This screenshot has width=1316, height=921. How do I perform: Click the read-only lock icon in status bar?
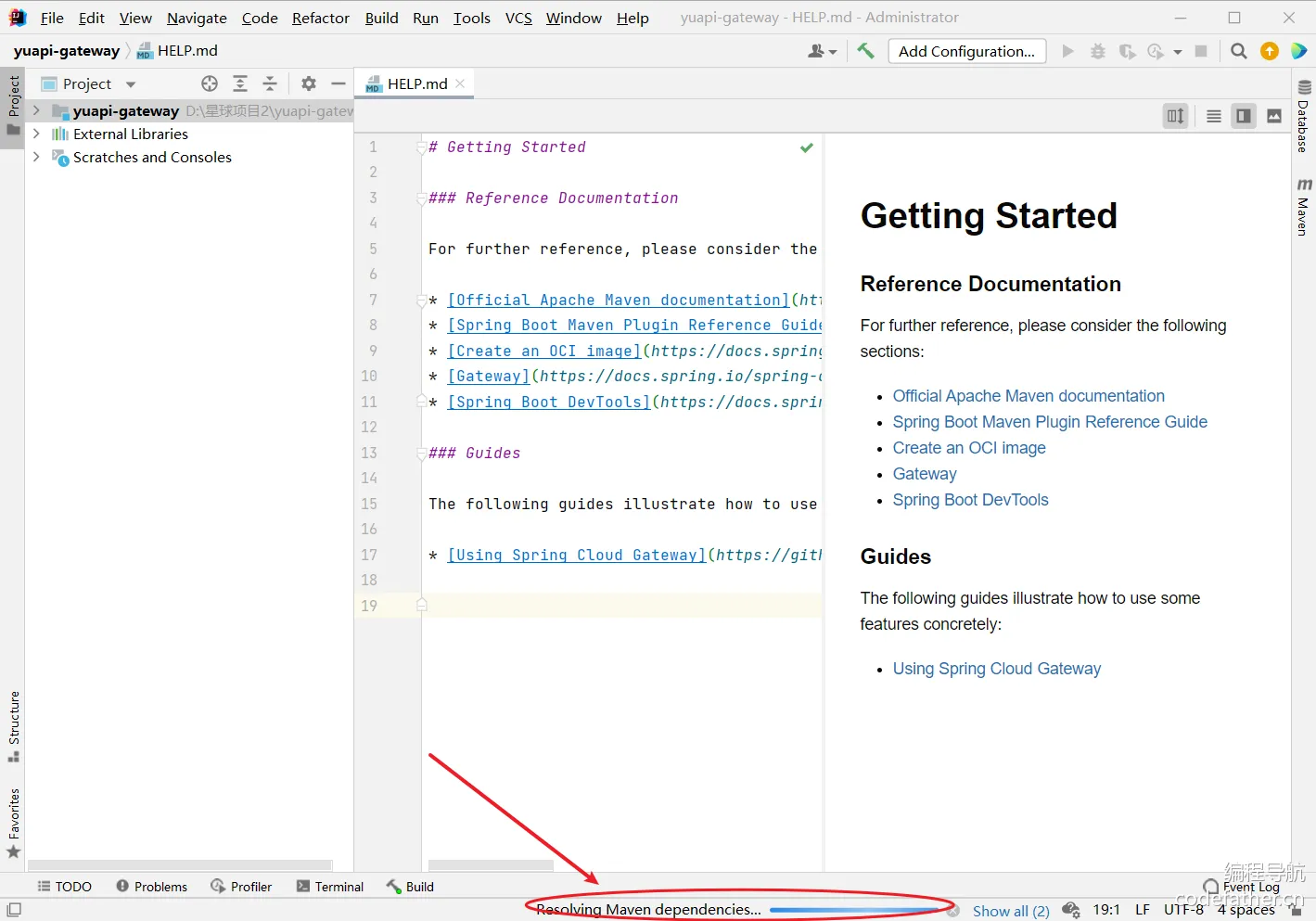click(x=1297, y=911)
